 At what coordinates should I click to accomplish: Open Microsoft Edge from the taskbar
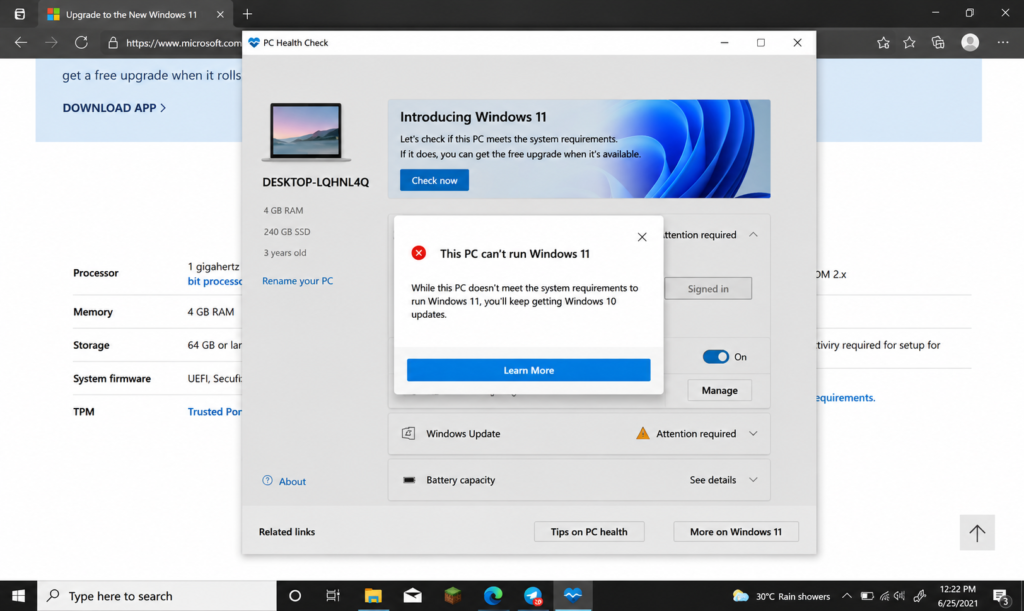point(492,596)
